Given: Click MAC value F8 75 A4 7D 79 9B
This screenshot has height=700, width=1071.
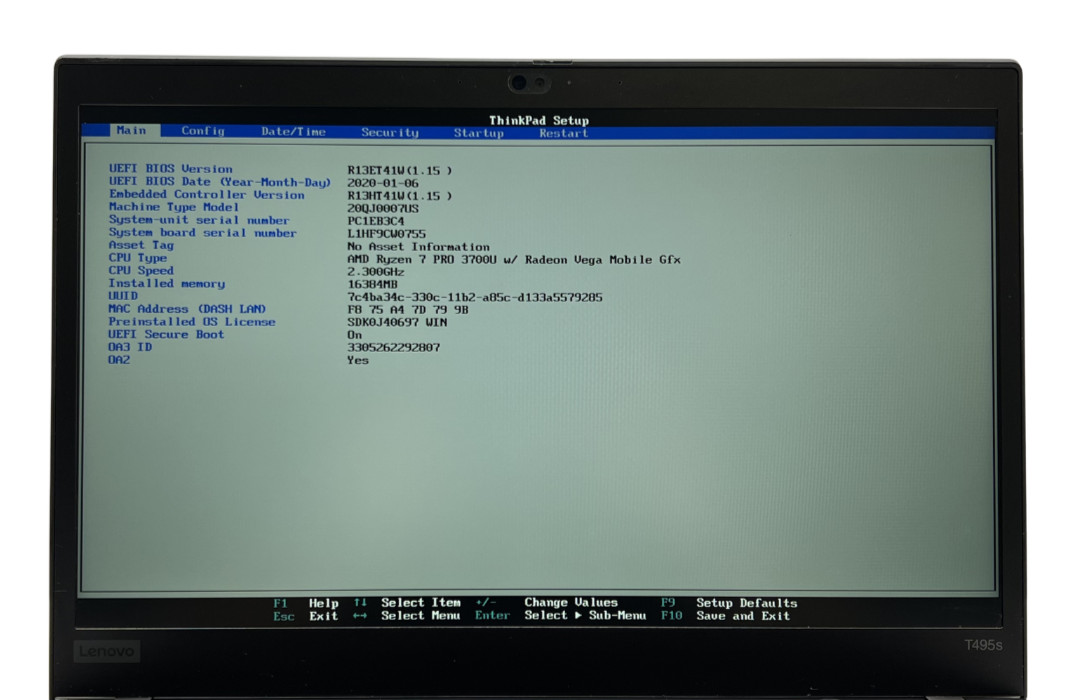Looking at the screenshot, I should coord(408,309).
